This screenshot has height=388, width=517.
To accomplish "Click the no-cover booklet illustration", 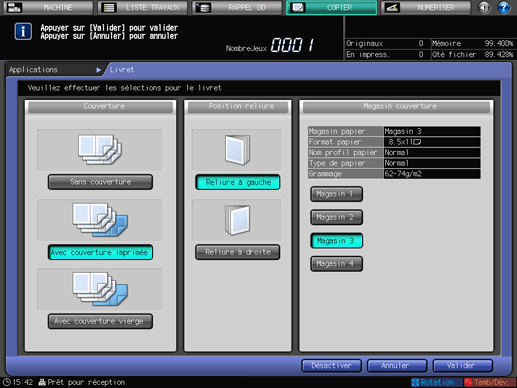I will 100,150.
